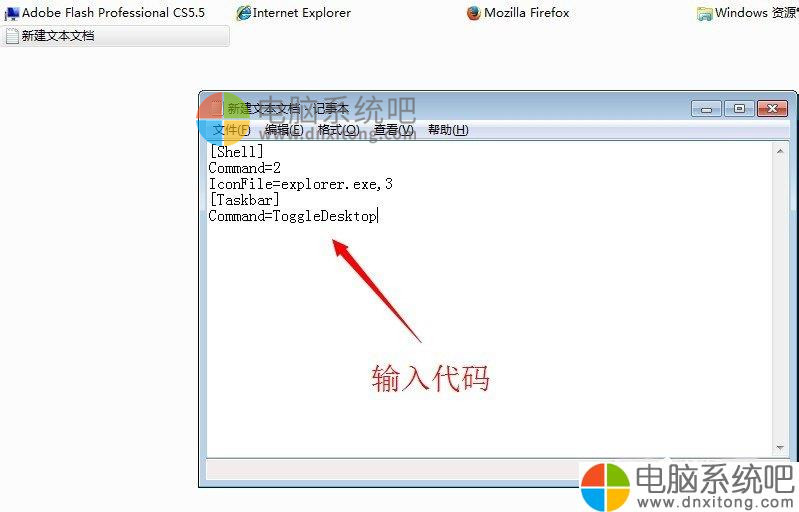Close the Notepad window
The height and width of the screenshot is (512, 799).
click(x=773, y=109)
